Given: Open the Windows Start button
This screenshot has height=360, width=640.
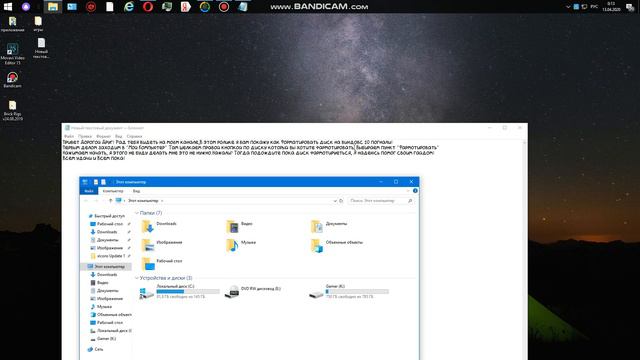Looking at the screenshot, I should pos(7,7).
